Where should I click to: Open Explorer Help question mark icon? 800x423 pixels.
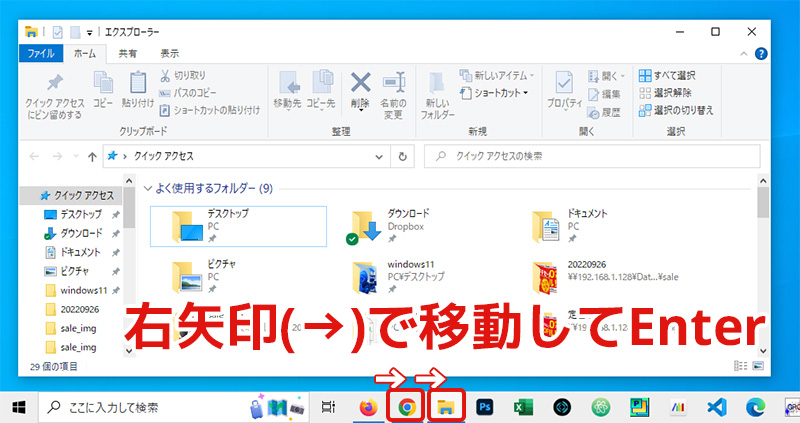[x=761, y=54]
